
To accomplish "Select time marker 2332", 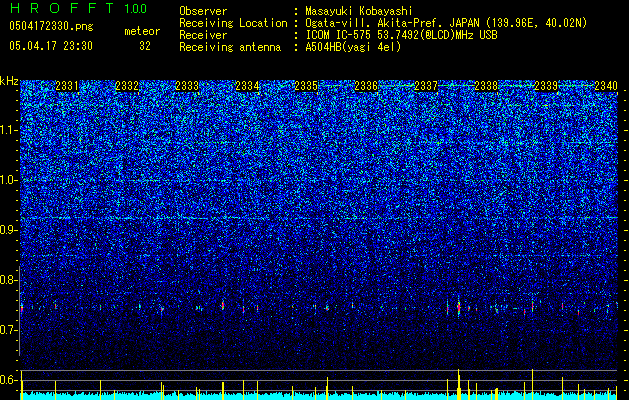I will (127, 86).
